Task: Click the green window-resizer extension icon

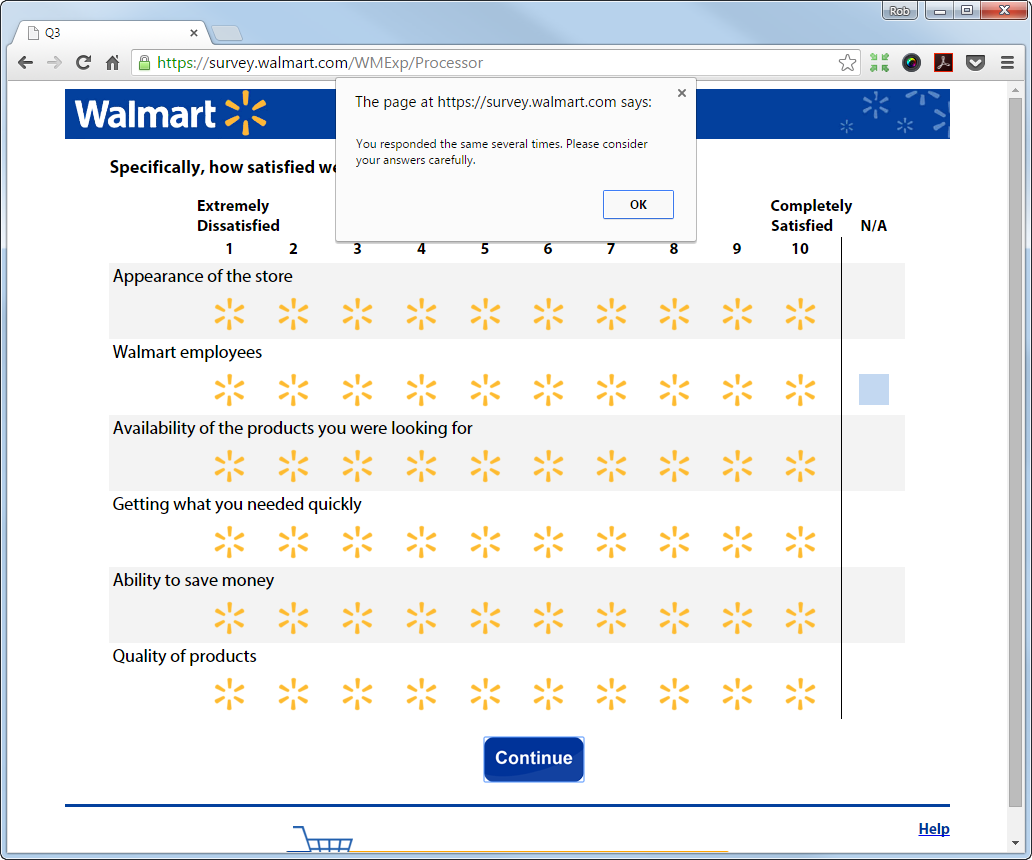Action: (879, 62)
